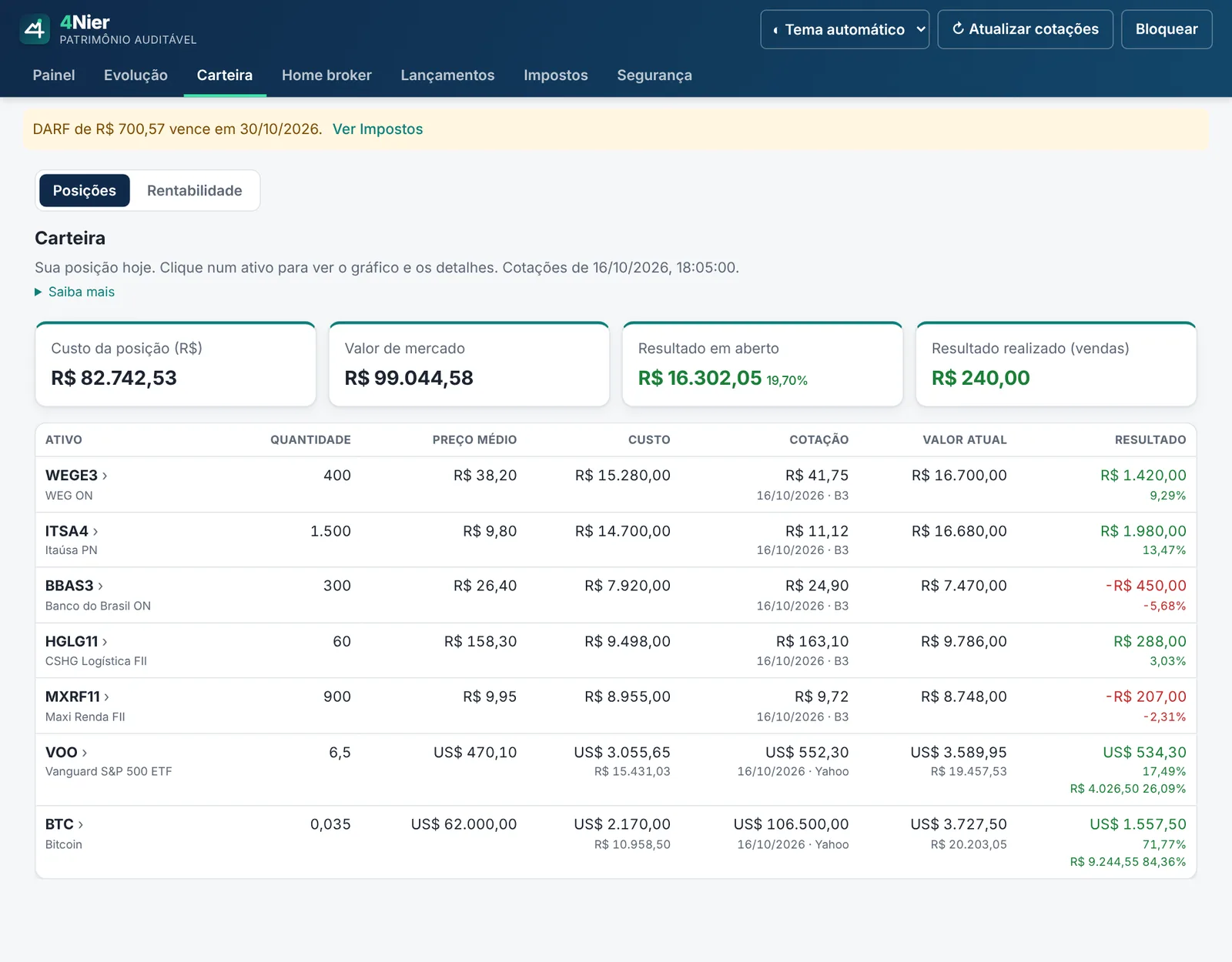Open WEGE3 asset details
The width and height of the screenshot is (1232, 962).
pyautogui.click(x=76, y=476)
